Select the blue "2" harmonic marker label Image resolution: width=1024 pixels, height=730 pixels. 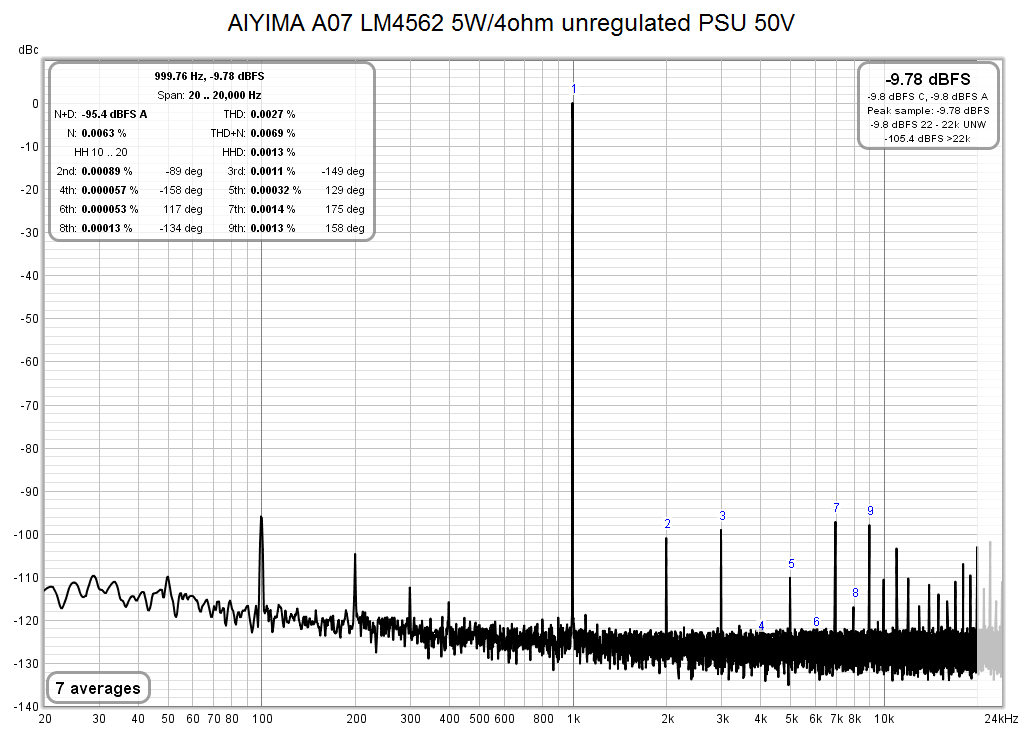coord(667,524)
